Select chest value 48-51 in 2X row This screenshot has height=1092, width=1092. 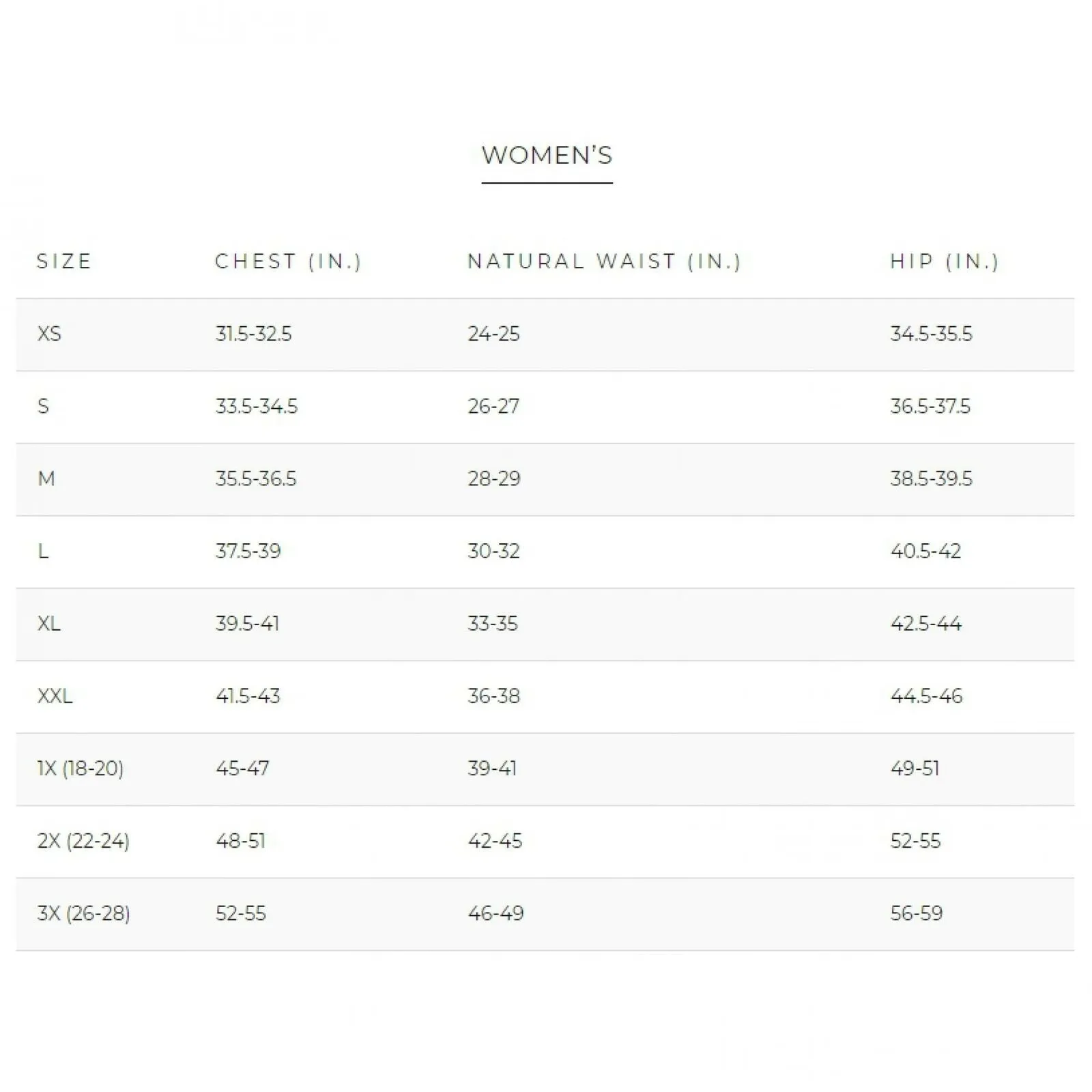tap(240, 841)
